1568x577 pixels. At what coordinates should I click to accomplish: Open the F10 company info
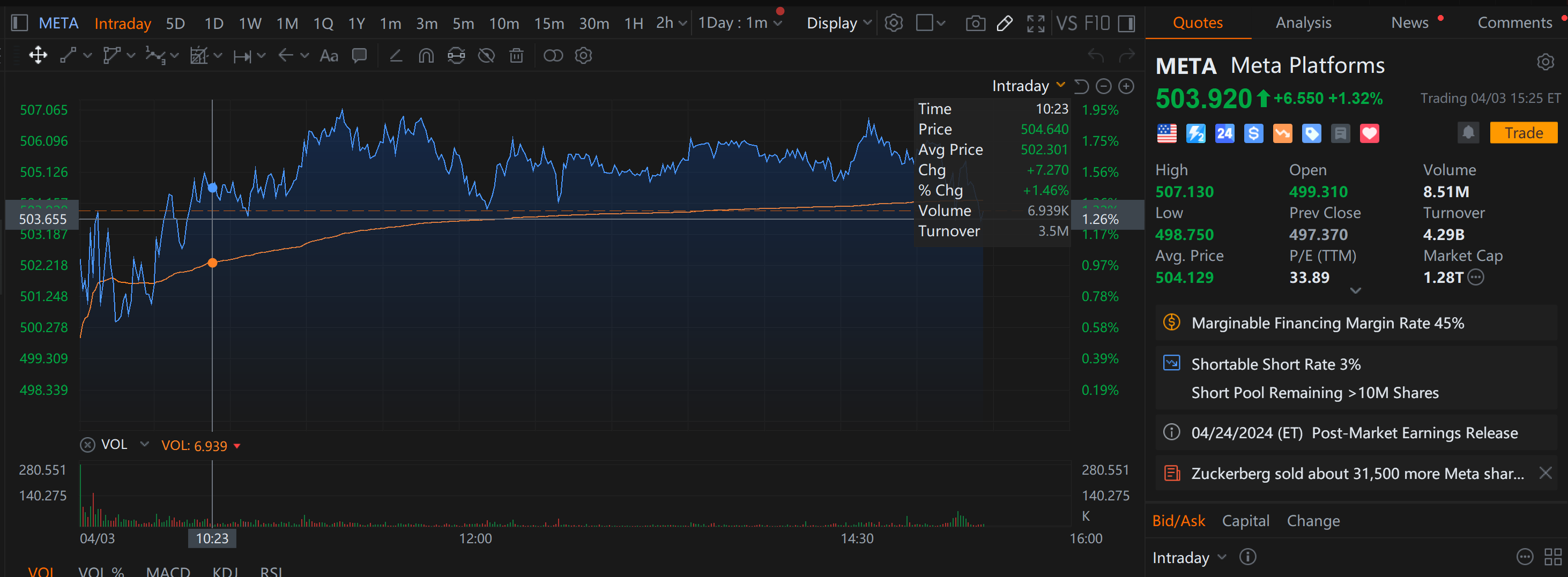point(1097,23)
